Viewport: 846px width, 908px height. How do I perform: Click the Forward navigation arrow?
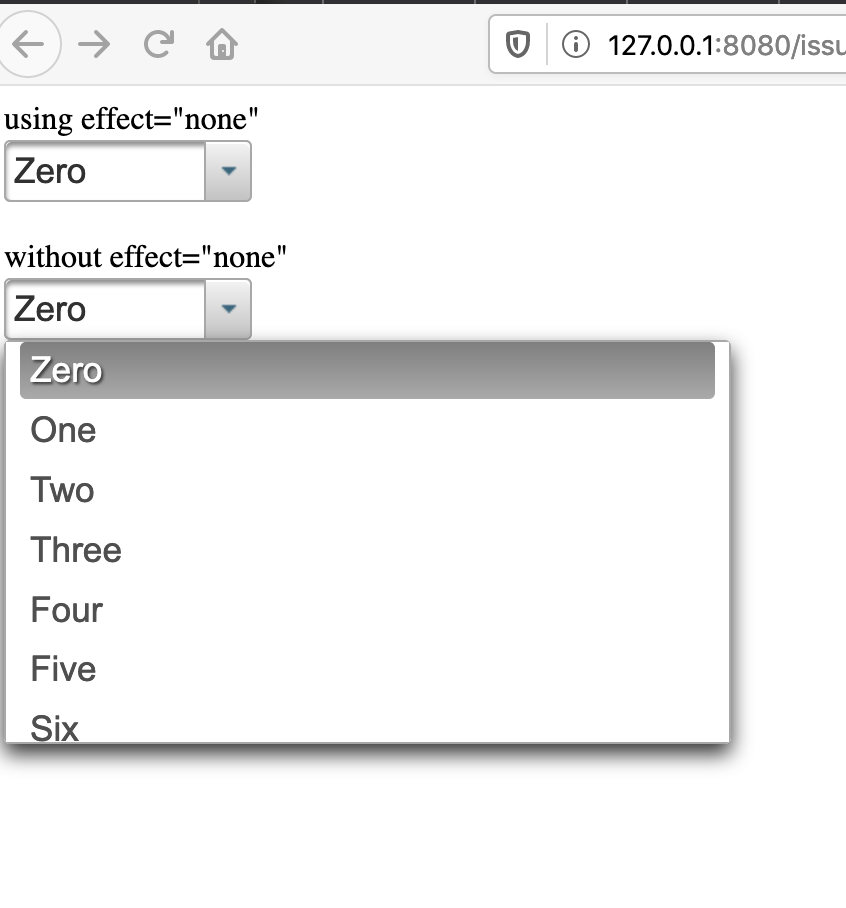tap(95, 44)
